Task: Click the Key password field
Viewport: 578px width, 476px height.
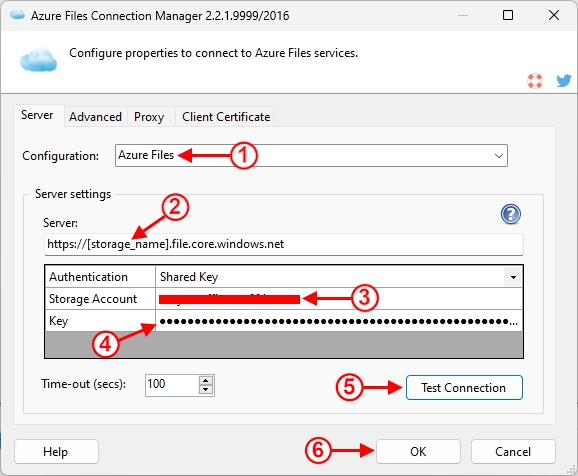Action: (339, 321)
